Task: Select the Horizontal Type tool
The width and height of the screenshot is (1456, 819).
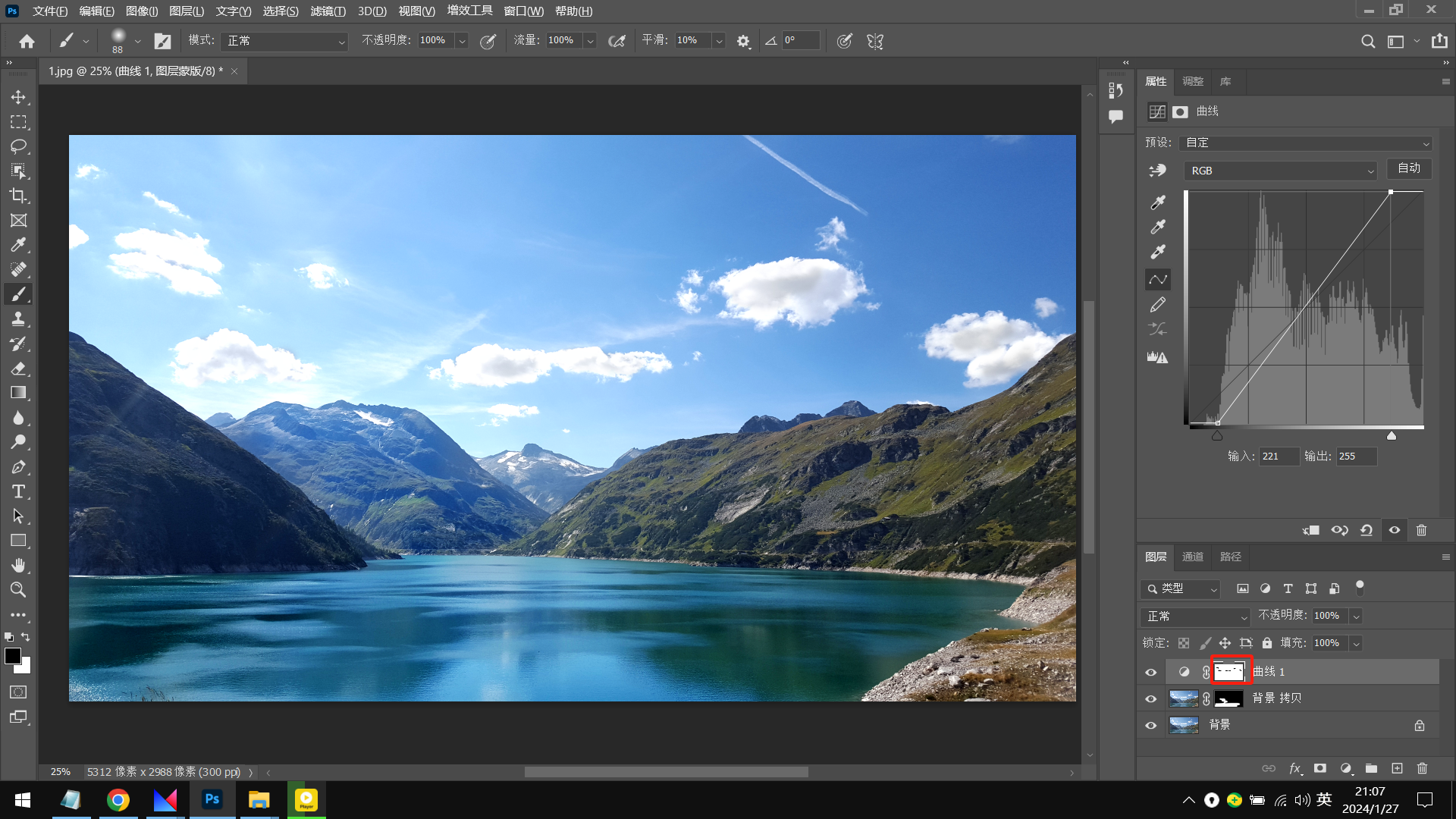Action: (x=18, y=491)
